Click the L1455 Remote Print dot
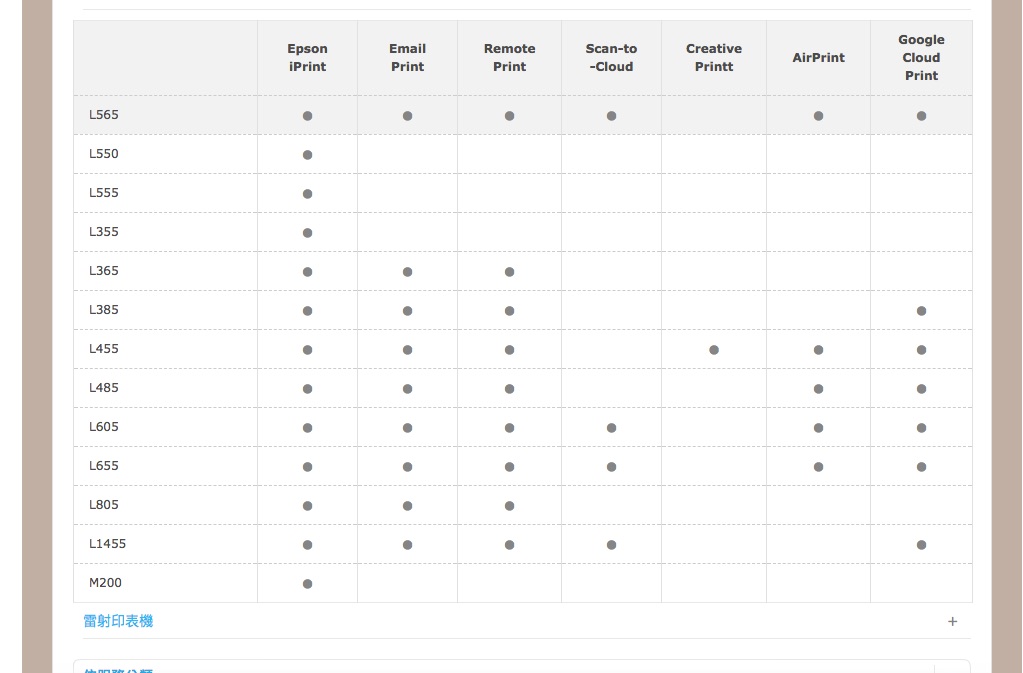 pyautogui.click(x=510, y=545)
